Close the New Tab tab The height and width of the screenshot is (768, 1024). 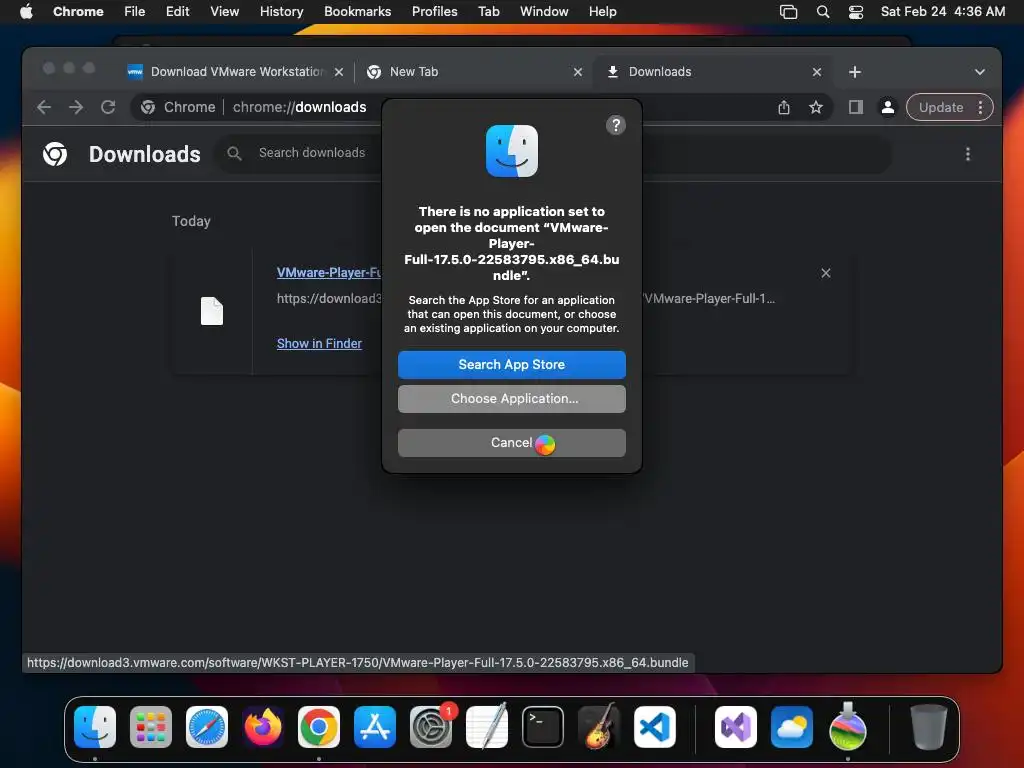coord(577,72)
